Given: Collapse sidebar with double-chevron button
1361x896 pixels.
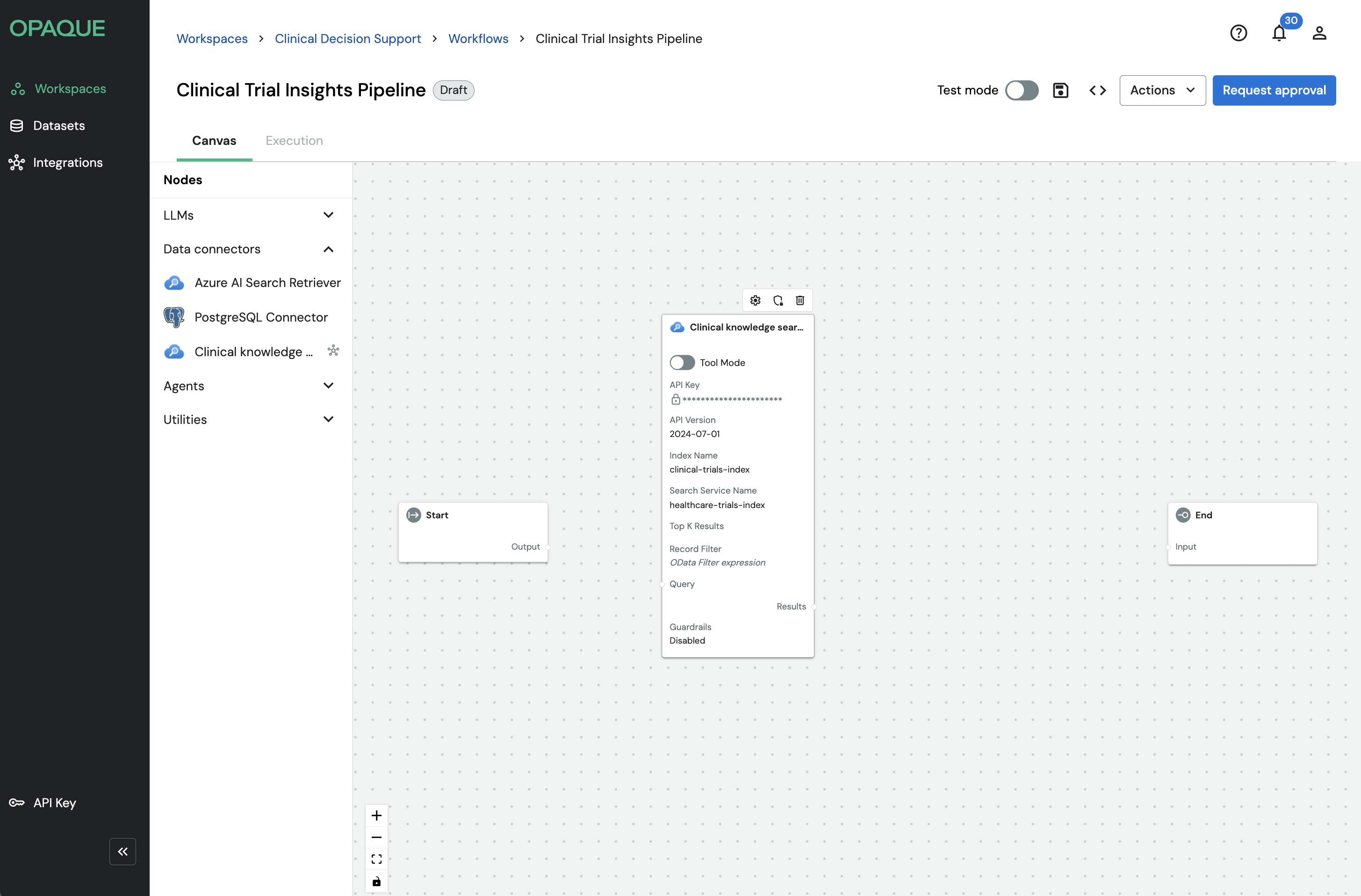Looking at the screenshot, I should click(122, 851).
